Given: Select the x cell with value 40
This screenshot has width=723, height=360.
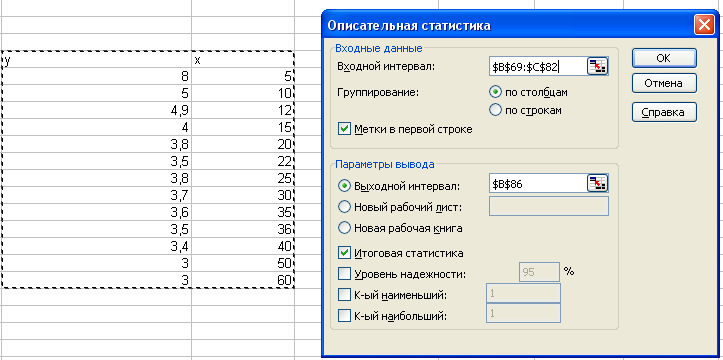Looking at the screenshot, I should [x=243, y=247].
